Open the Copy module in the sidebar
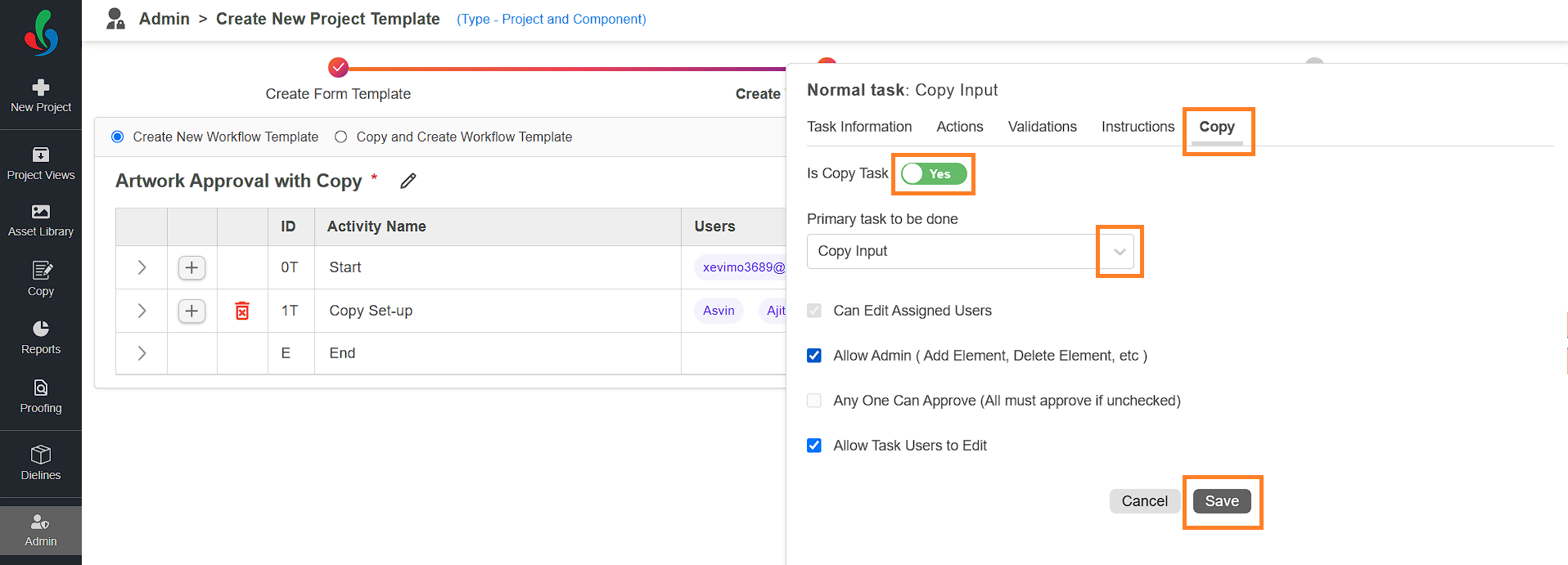This screenshot has width=1568, height=565. 41,279
